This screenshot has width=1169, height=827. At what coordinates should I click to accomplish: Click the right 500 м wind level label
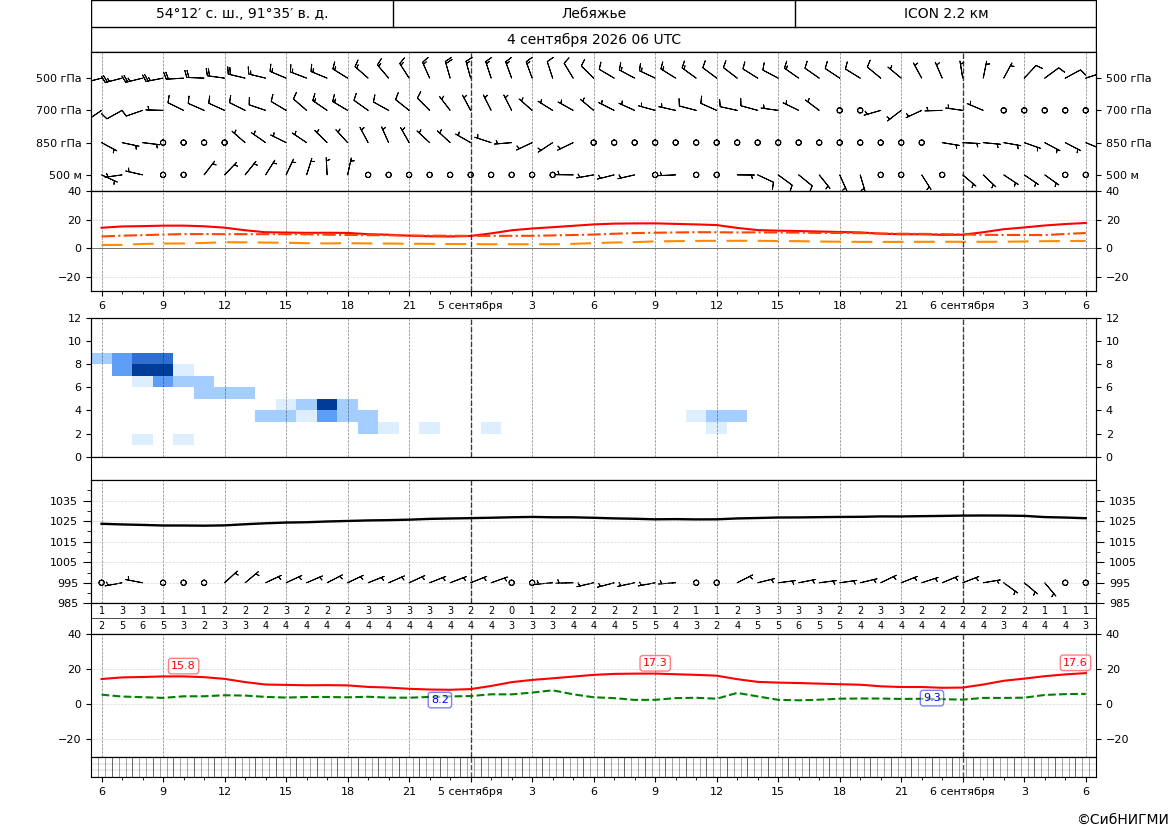point(1122,175)
